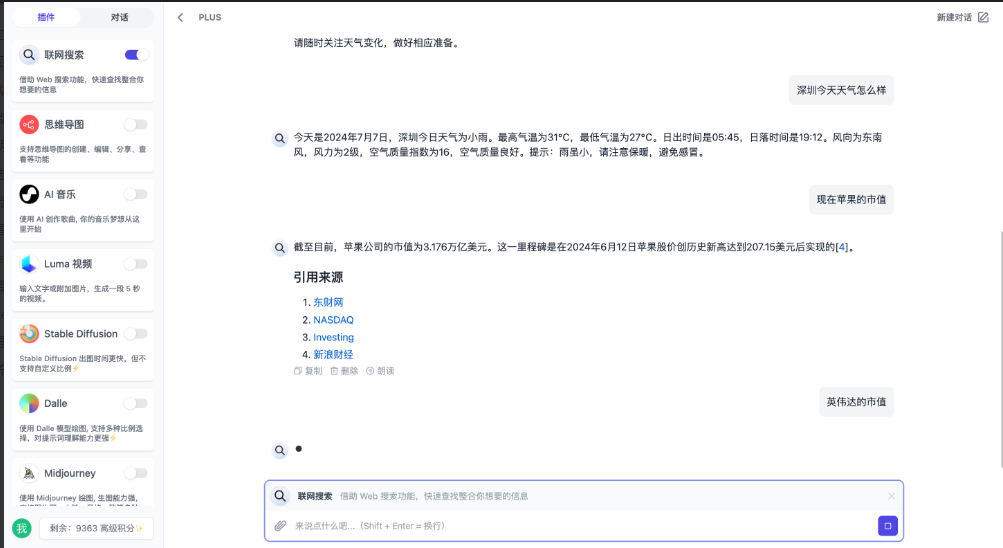Viewport: 1003px width, 548px height.
Task: Click the attachment paperclip icon
Action: click(x=280, y=526)
